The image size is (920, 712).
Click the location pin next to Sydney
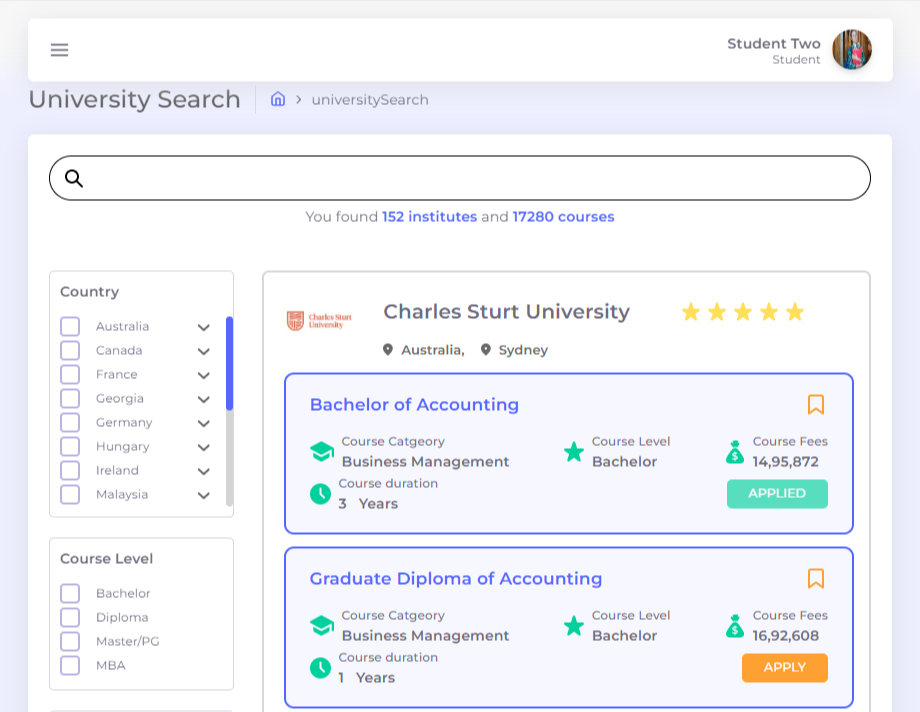(x=485, y=350)
